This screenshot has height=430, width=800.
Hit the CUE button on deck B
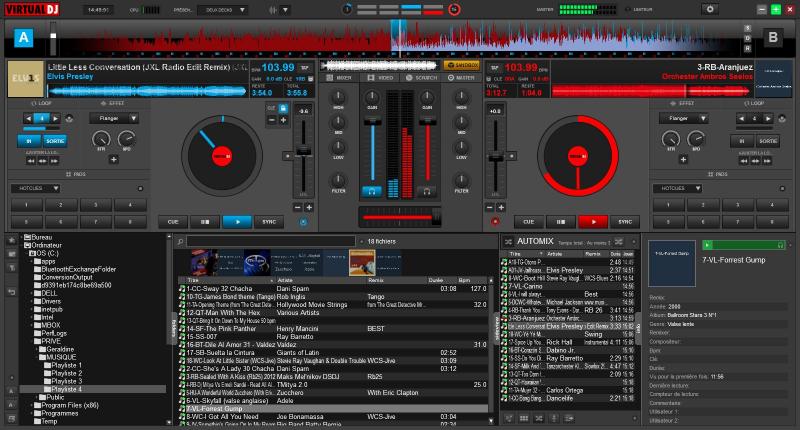pos(529,222)
